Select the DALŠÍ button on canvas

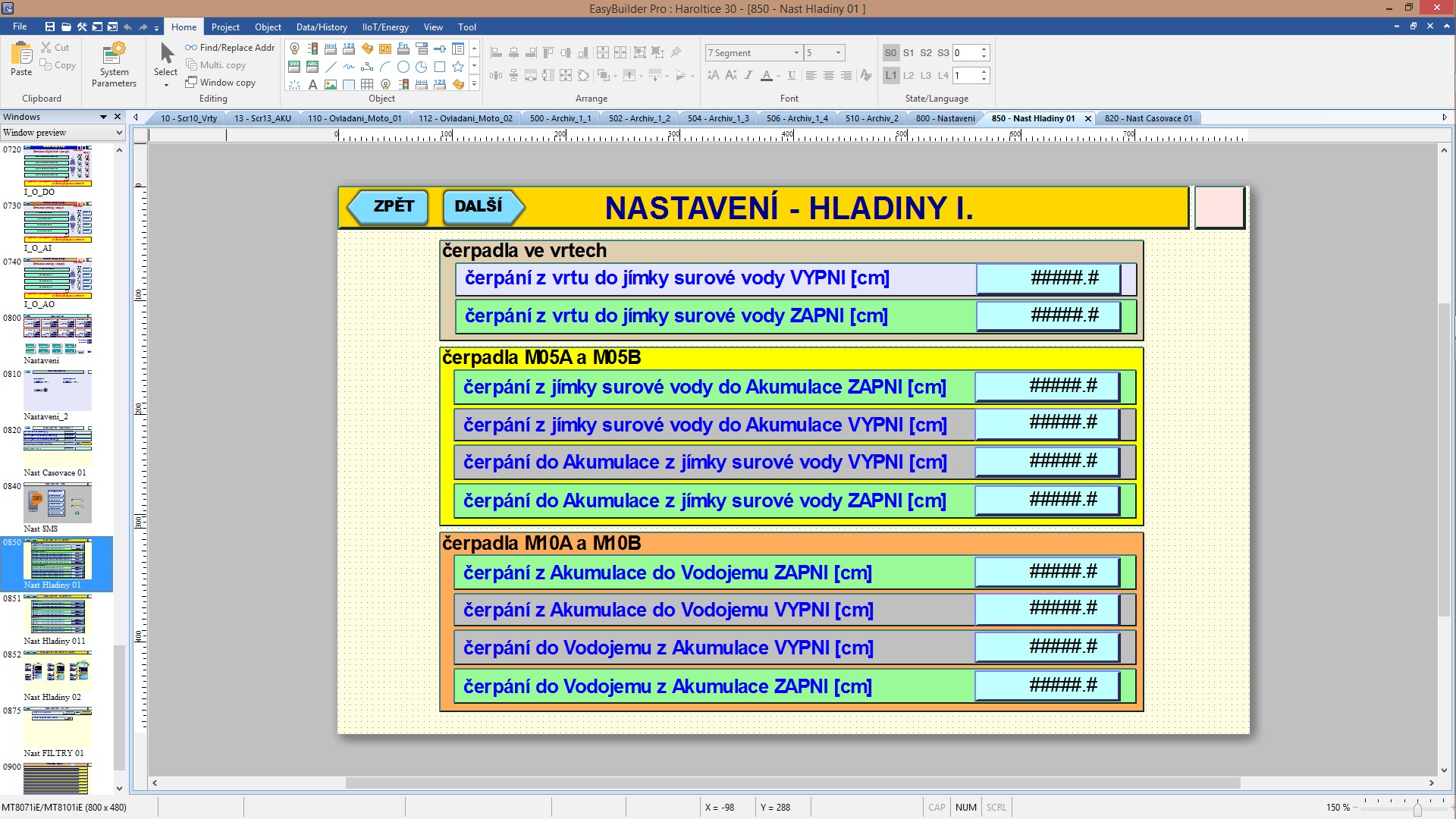[484, 207]
